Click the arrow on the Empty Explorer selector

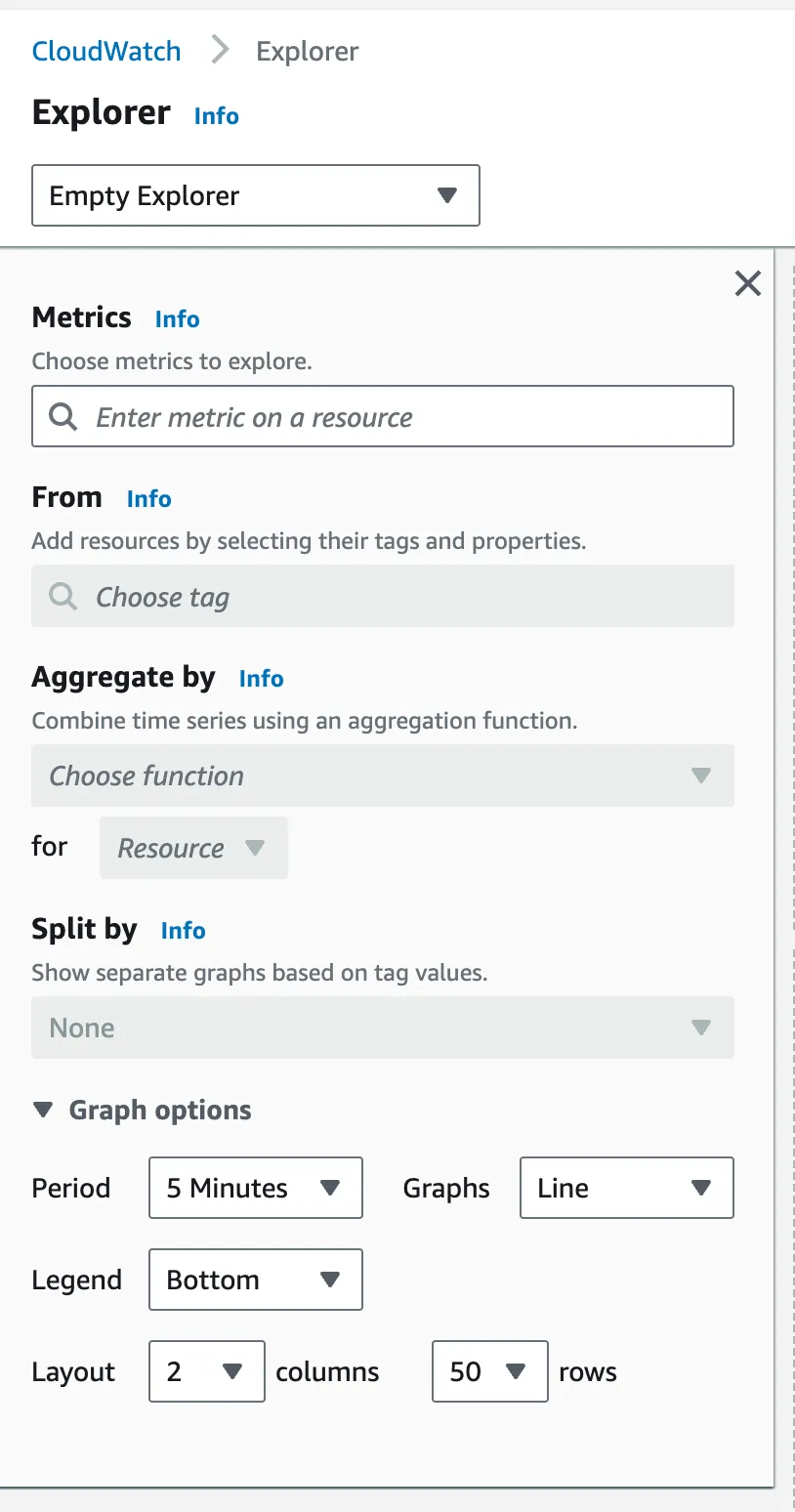[x=447, y=195]
